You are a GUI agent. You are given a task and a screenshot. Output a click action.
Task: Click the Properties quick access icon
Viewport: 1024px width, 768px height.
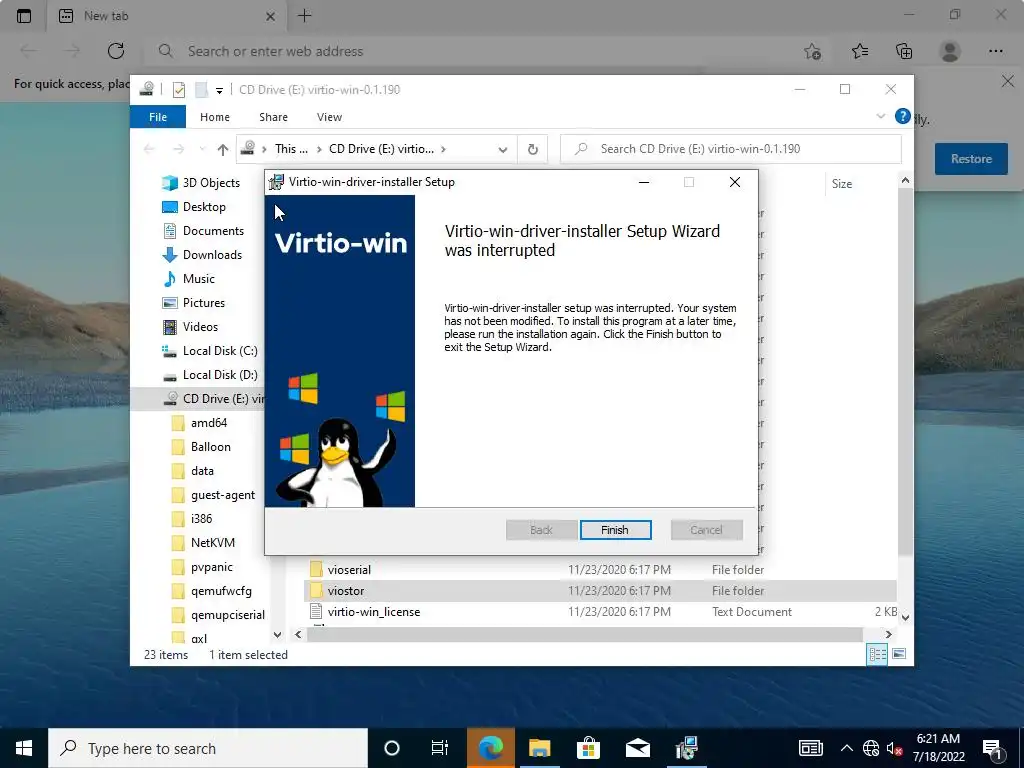pyautogui.click(x=178, y=89)
